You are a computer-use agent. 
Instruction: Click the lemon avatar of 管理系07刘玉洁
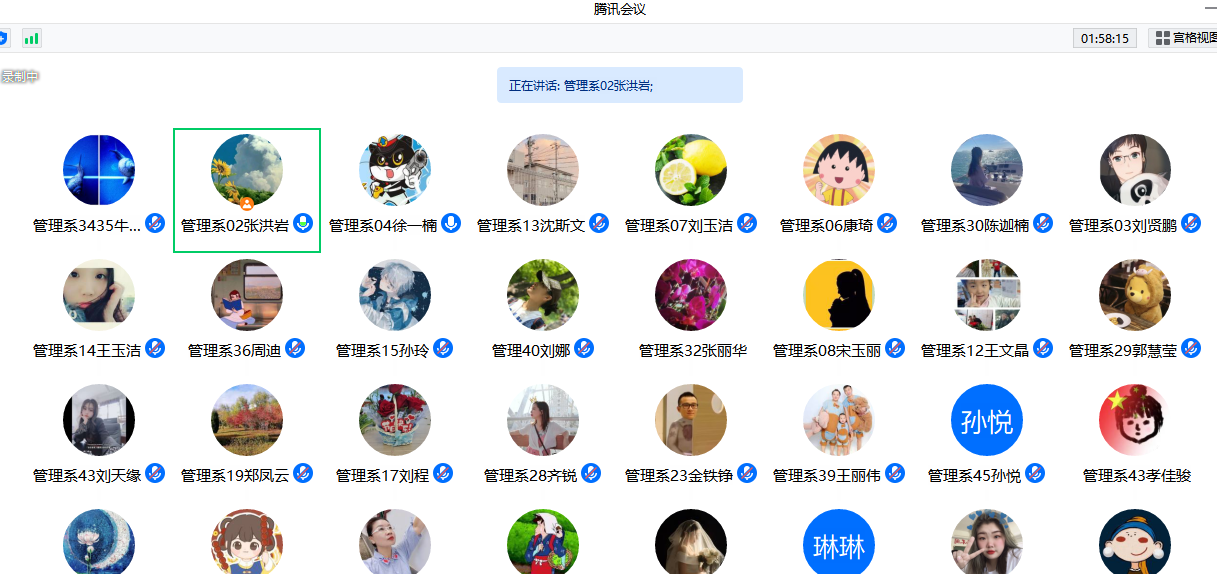(691, 170)
